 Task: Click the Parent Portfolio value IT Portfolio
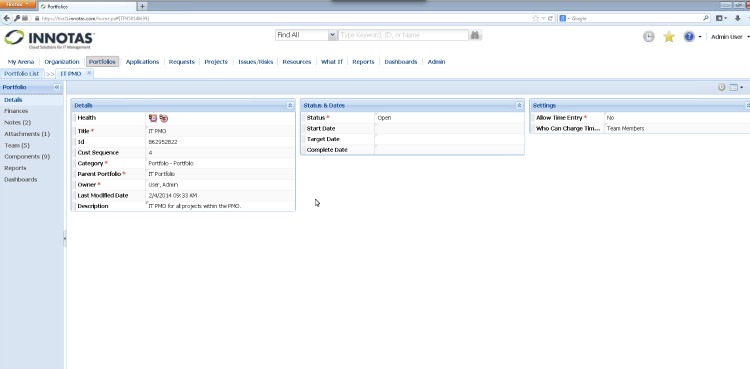(x=162, y=174)
